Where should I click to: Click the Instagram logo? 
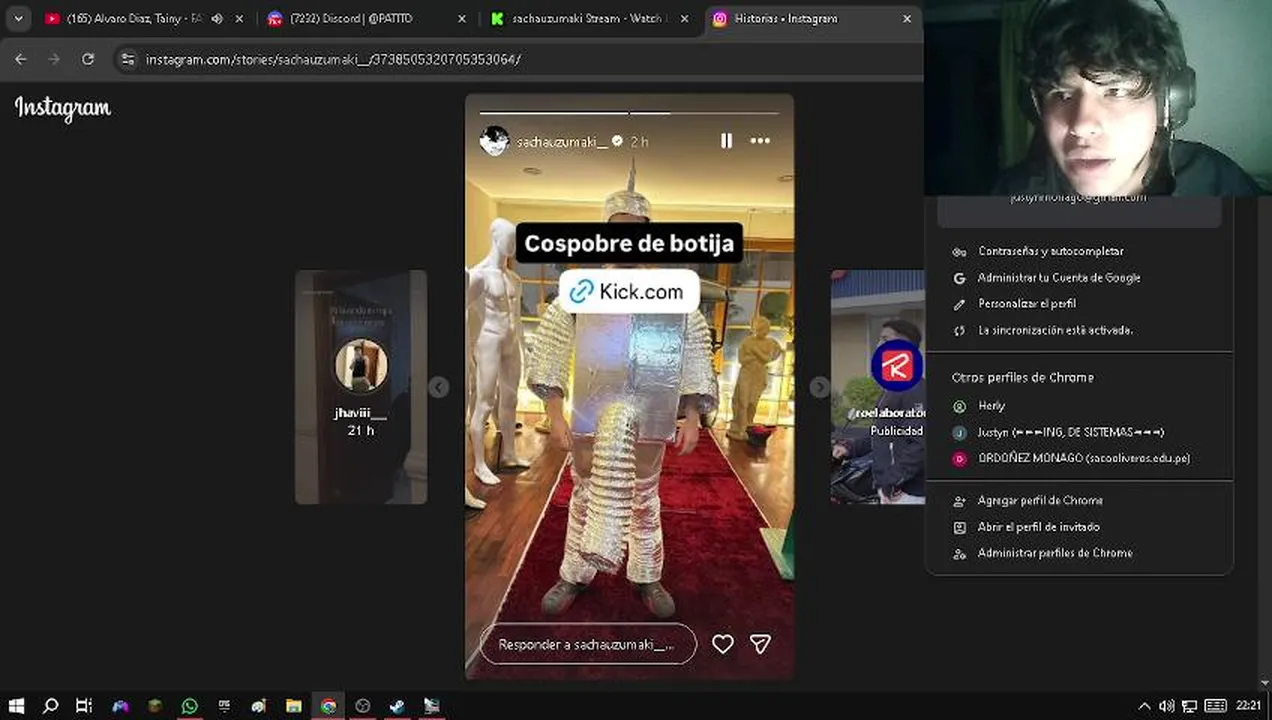tap(63, 108)
